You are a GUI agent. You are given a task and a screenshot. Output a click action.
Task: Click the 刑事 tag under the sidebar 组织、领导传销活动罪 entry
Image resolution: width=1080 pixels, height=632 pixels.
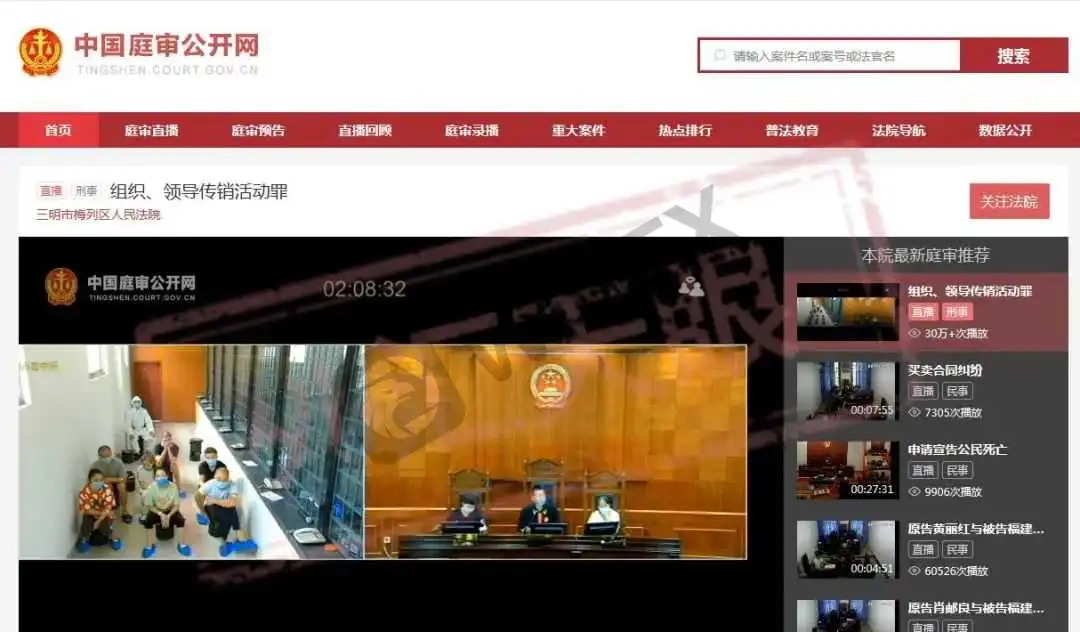[x=957, y=312]
